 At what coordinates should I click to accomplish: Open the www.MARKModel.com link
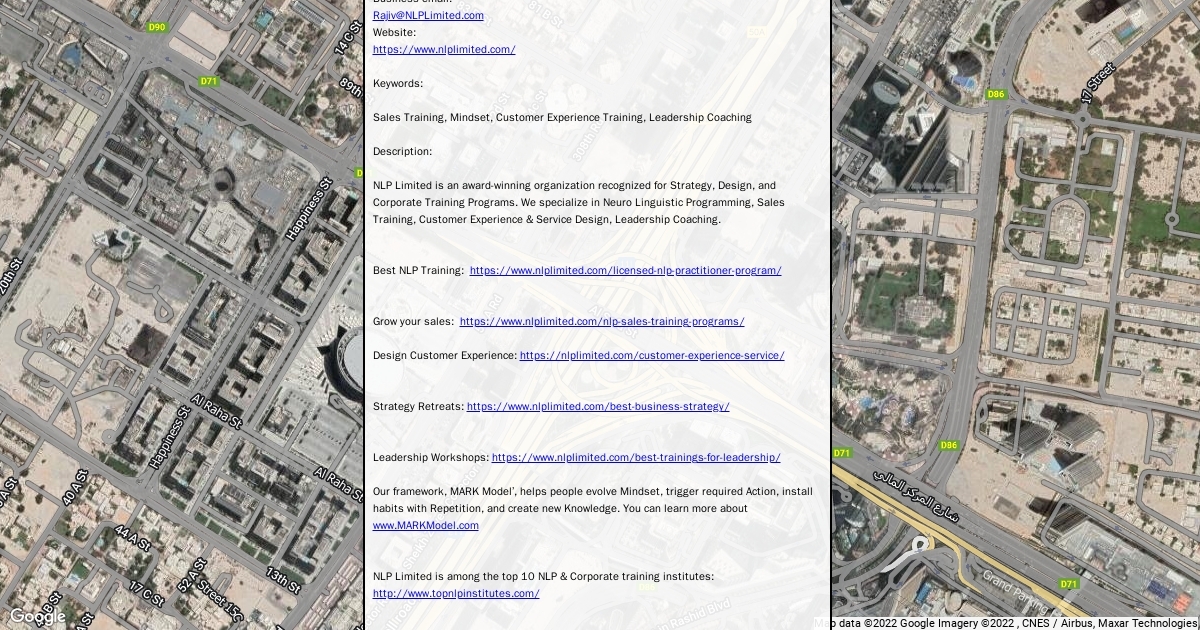pyautogui.click(x=426, y=525)
